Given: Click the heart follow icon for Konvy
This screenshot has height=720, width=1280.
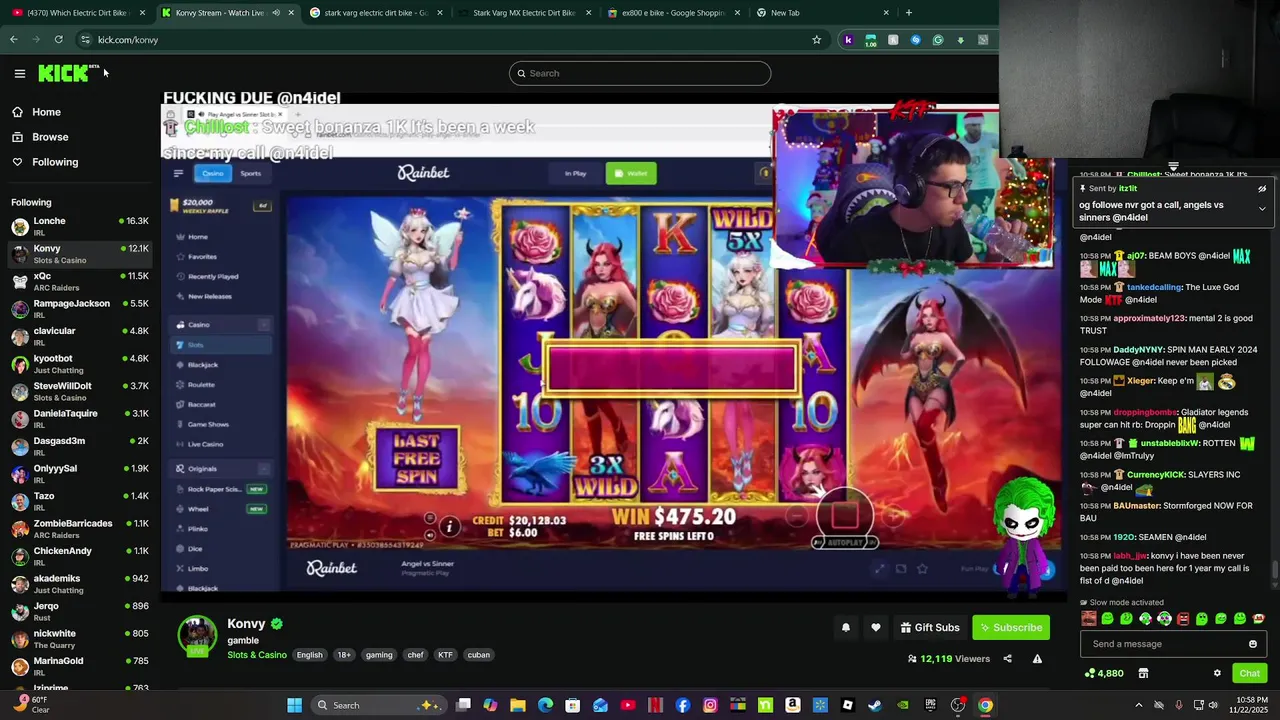Looking at the screenshot, I should [875, 628].
